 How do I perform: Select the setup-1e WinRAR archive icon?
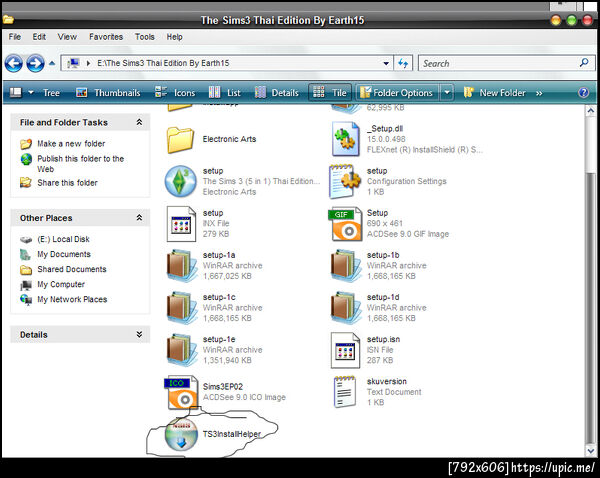[181, 350]
